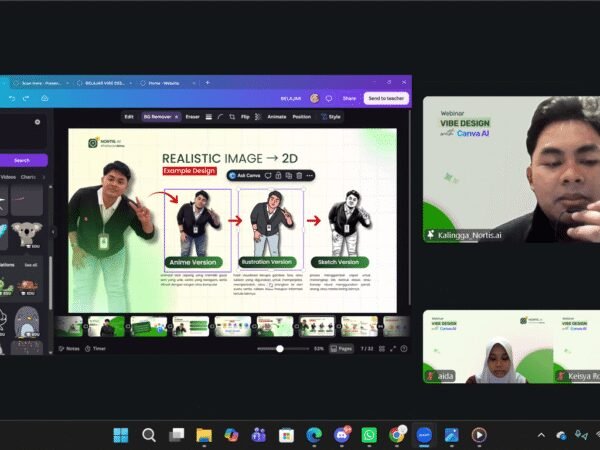
Task: Open the Position panel
Action: tap(302, 117)
